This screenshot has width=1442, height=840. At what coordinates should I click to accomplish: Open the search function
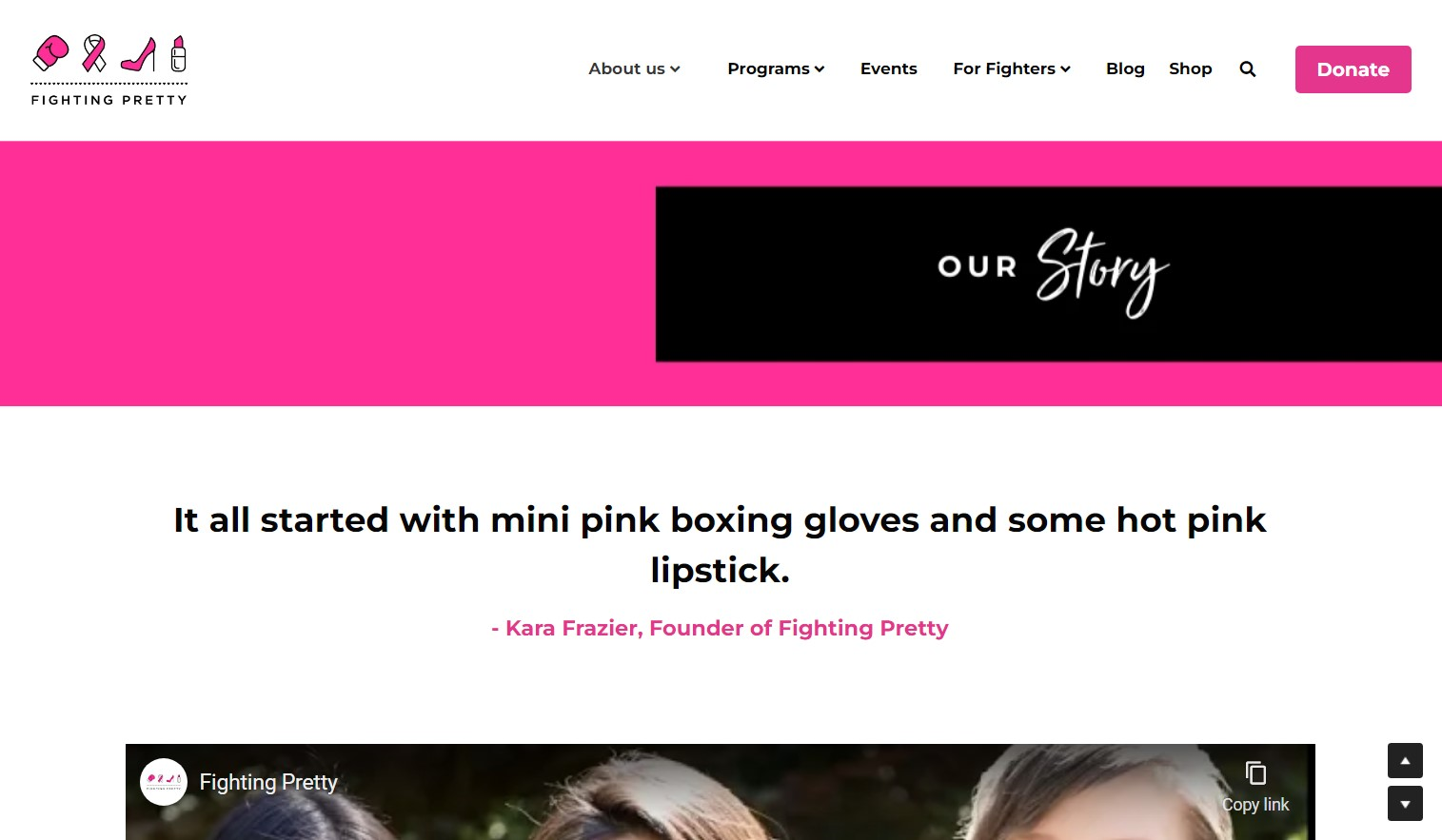tap(1247, 68)
